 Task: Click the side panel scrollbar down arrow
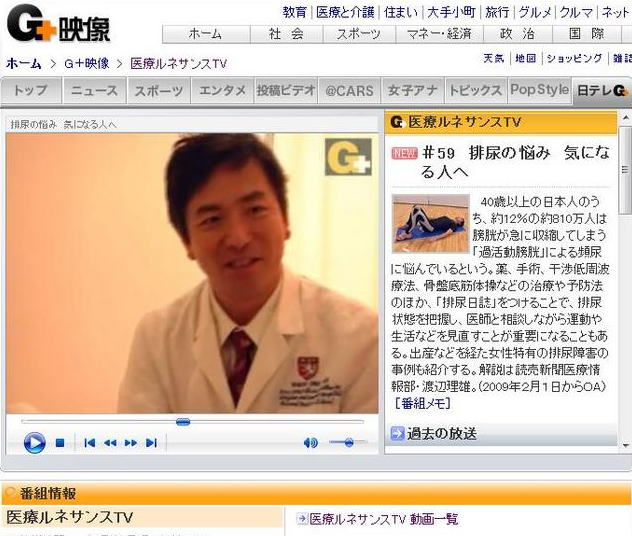point(626,445)
